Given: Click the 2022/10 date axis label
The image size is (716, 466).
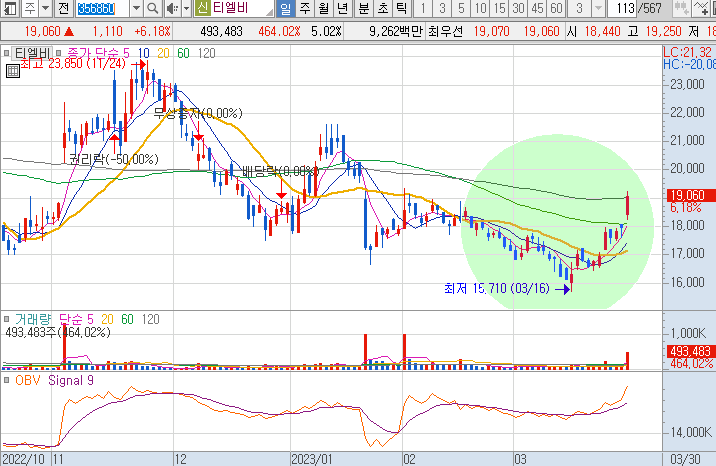Looking at the screenshot, I should click(x=24, y=459).
